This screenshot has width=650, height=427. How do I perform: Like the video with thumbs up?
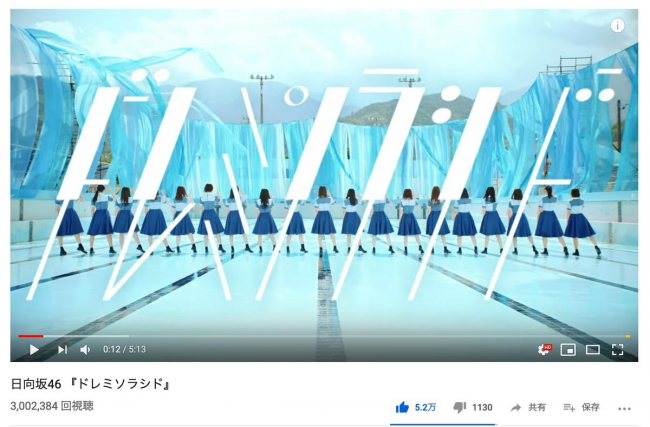[x=402, y=407]
